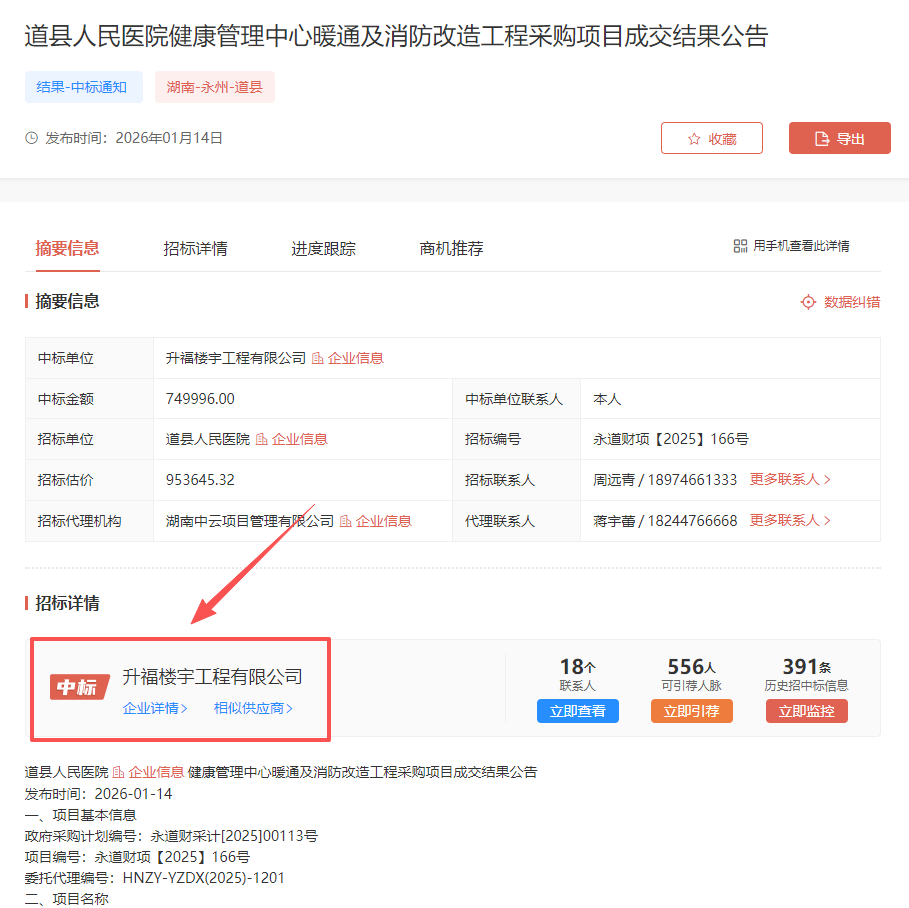Click the 数据纠错 target icon
The image size is (909, 908).
pyautogui.click(x=808, y=302)
